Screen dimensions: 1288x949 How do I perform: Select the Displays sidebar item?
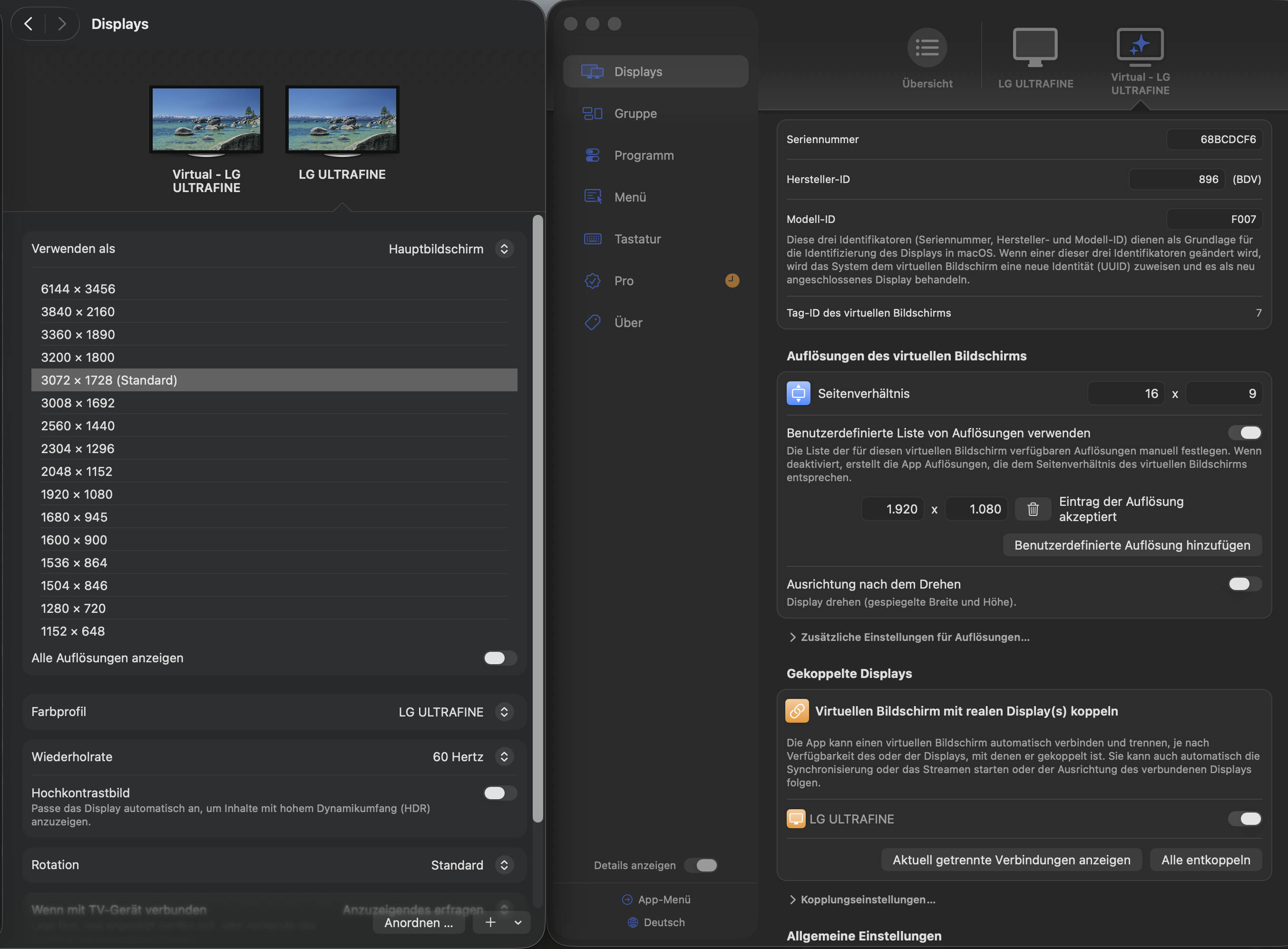point(655,71)
